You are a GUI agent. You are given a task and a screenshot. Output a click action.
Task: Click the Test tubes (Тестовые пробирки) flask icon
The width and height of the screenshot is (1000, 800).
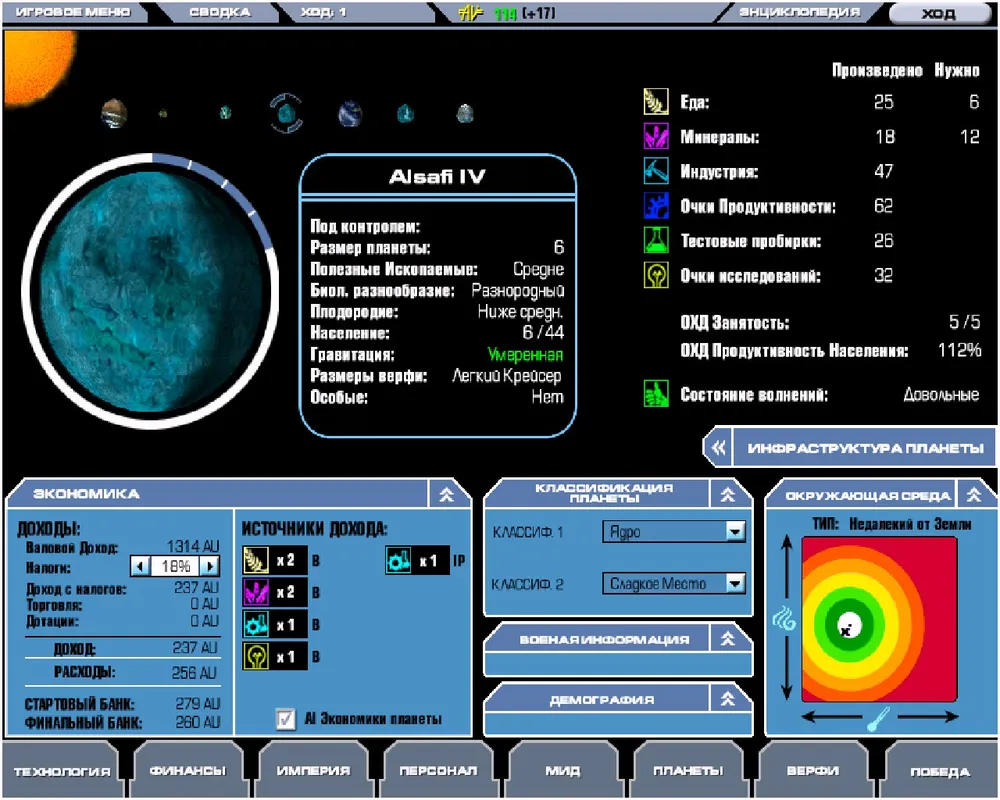[655, 240]
